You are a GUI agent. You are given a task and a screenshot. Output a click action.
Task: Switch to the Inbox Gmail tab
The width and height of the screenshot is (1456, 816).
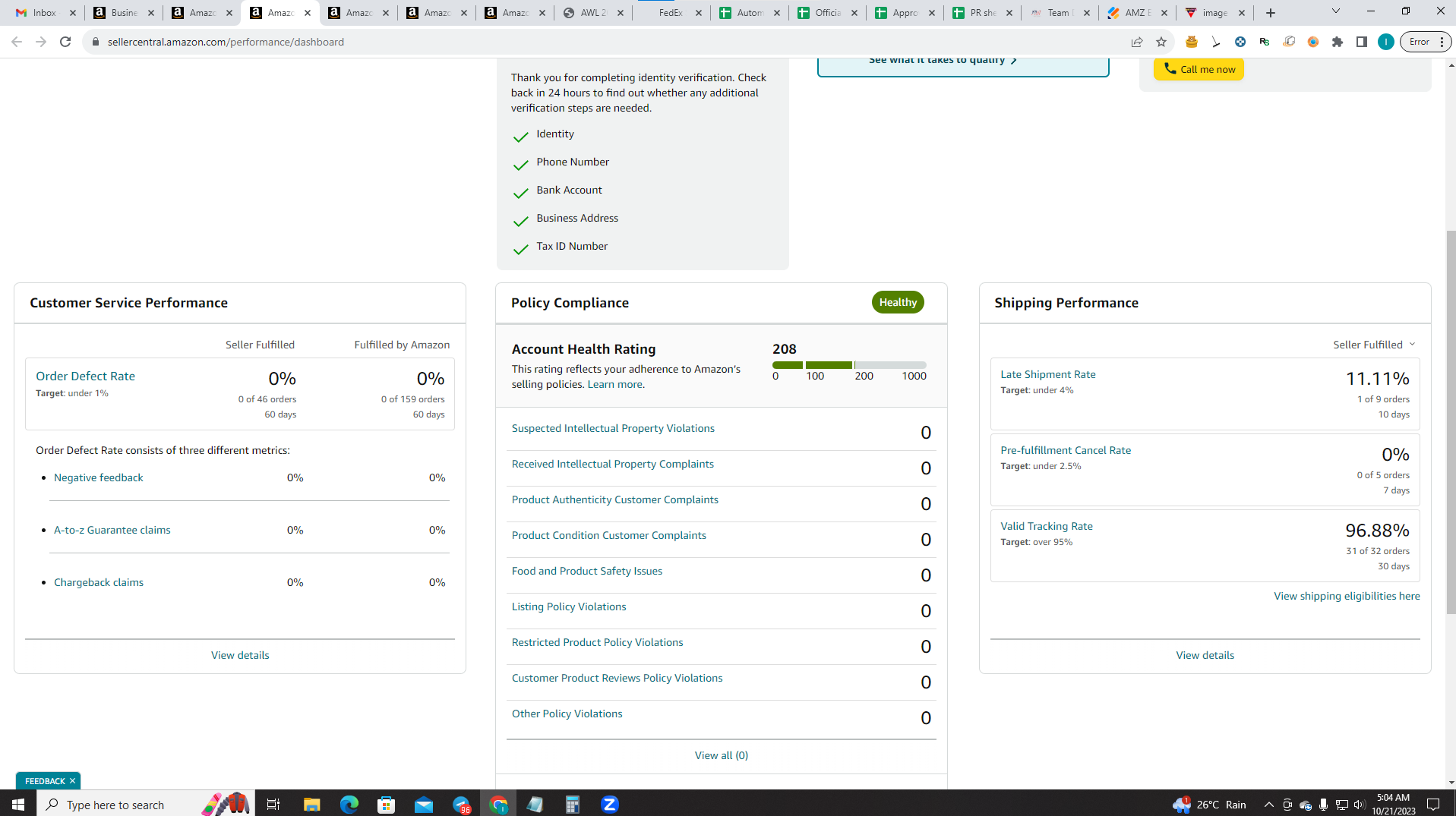[44, 13]
